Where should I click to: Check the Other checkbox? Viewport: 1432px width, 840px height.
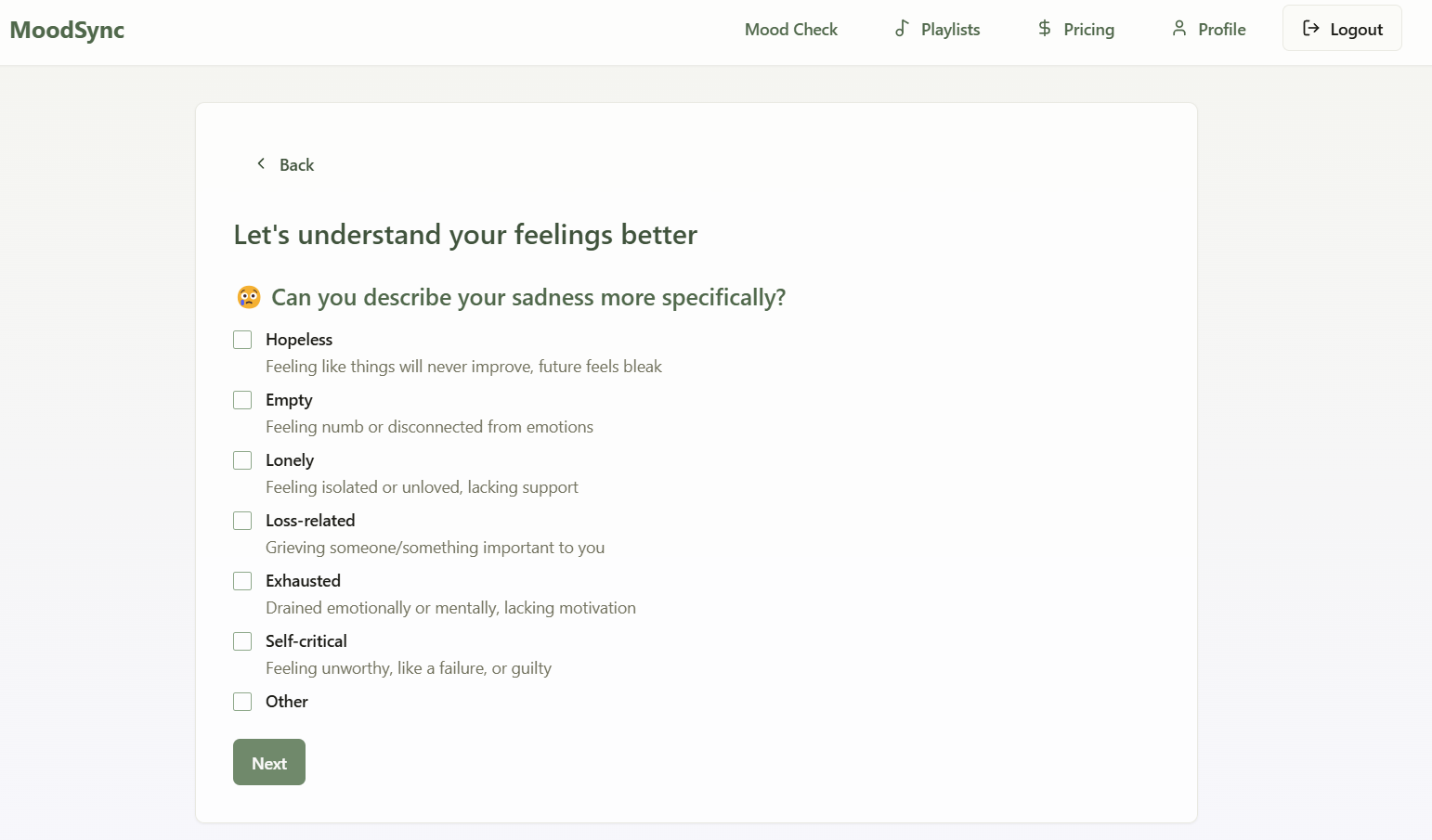(242, 702)
